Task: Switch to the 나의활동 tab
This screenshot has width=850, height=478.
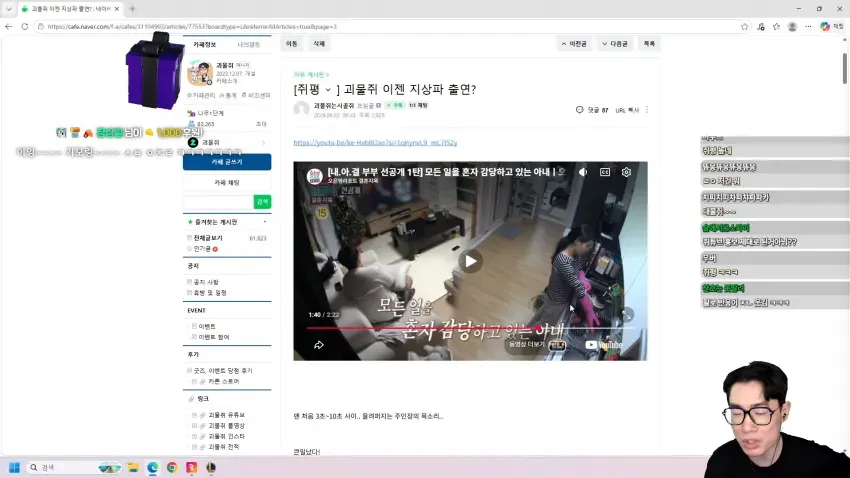Action: 249,44
